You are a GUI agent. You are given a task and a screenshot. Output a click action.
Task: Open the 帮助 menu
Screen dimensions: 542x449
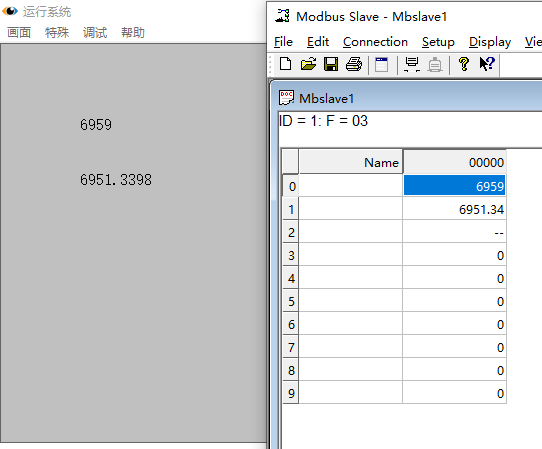pyautogui.click(x=133, y=32)
